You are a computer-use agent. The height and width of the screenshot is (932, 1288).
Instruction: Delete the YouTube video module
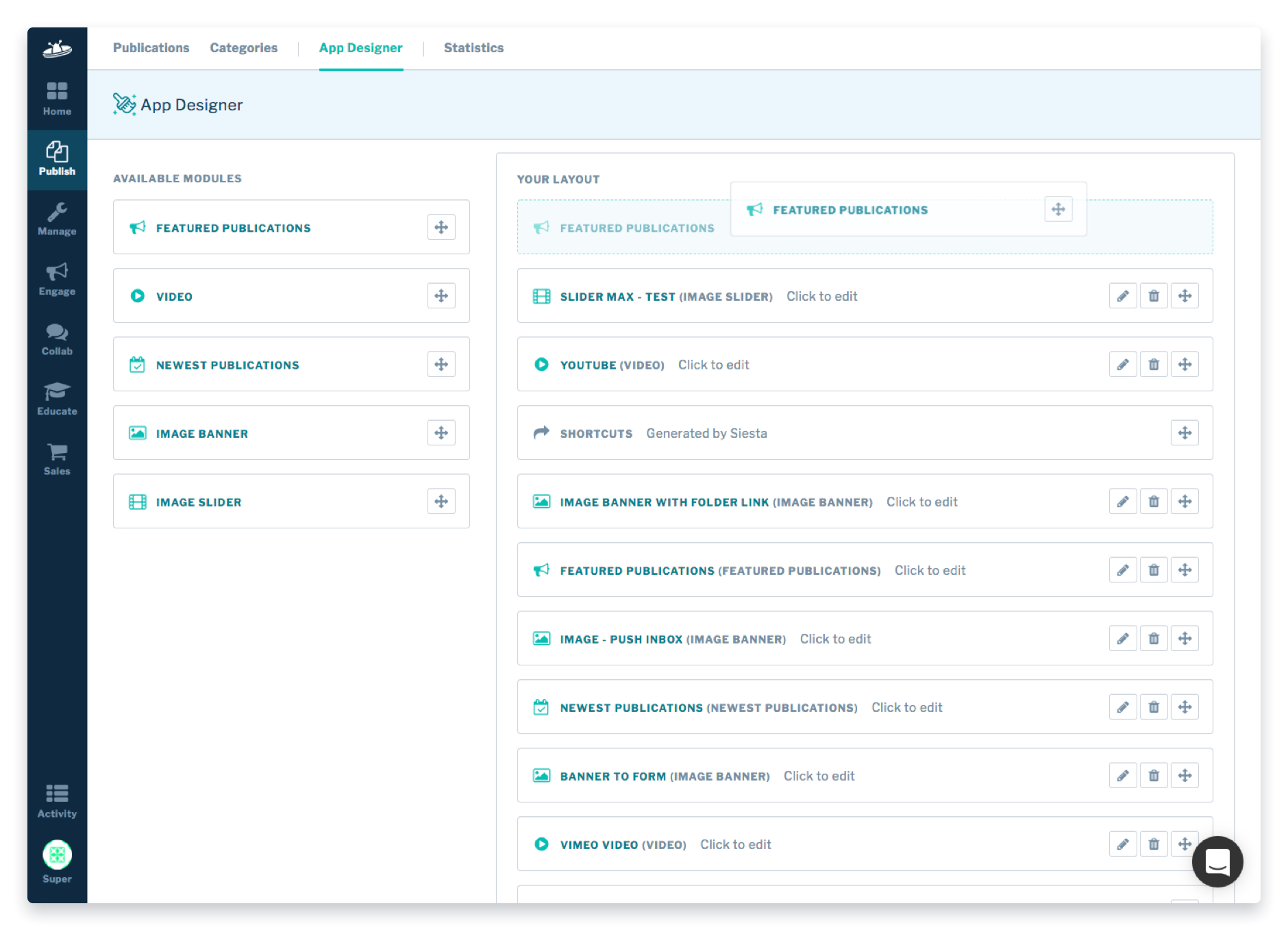click(1154, 364)
